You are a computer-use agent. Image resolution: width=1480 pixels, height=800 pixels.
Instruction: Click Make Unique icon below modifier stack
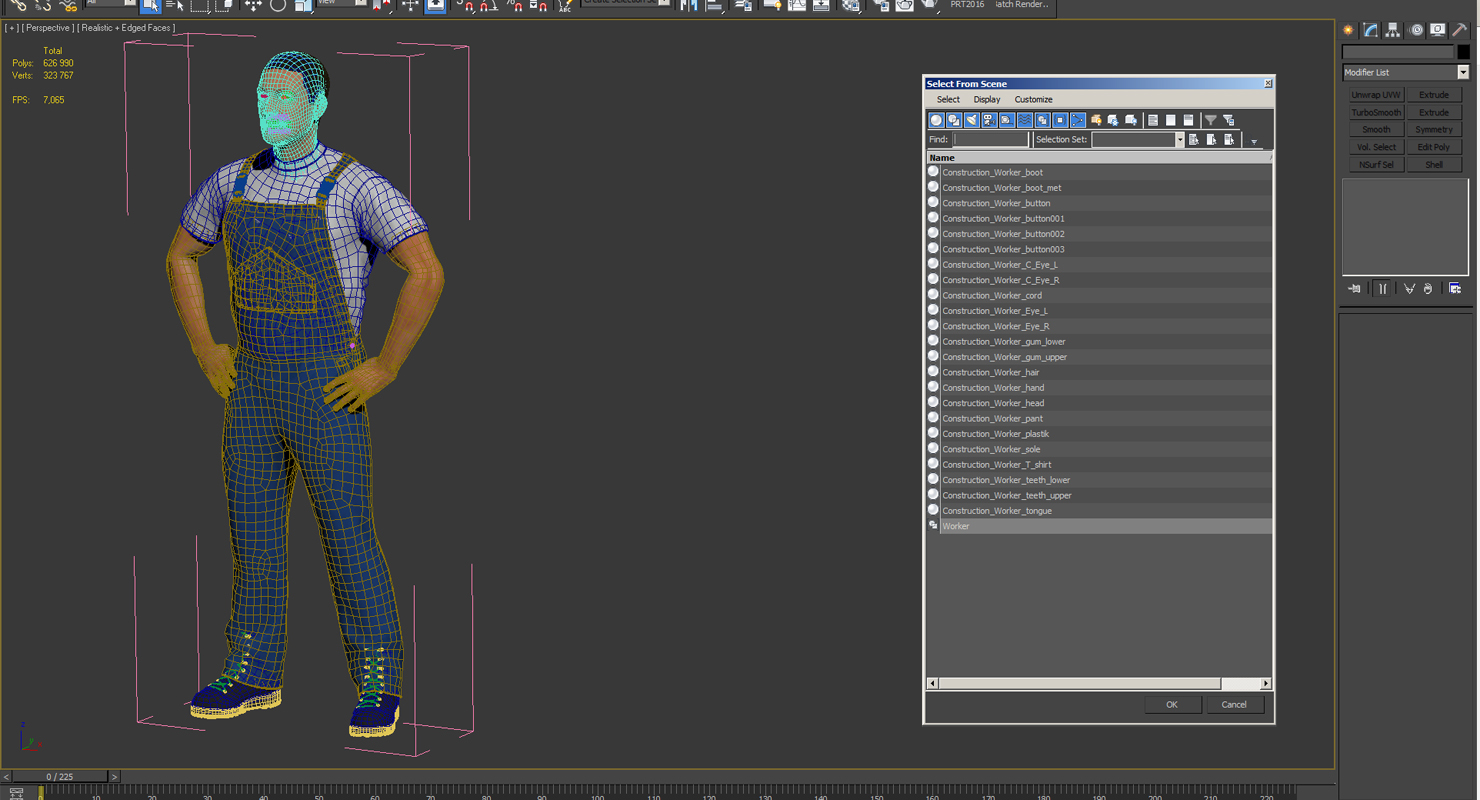[x=1409, y=289]
